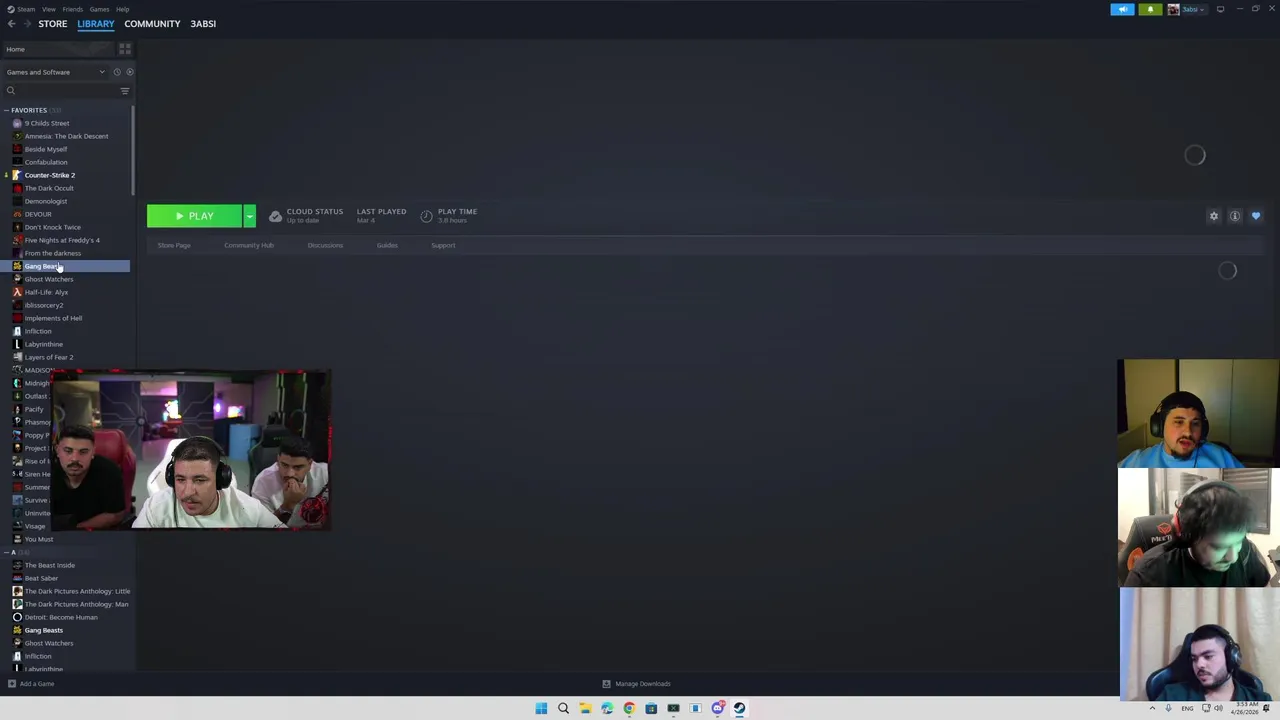Open Google Chrome from taskbar
The image size is (1280, 720).
[x=629, y=708]
